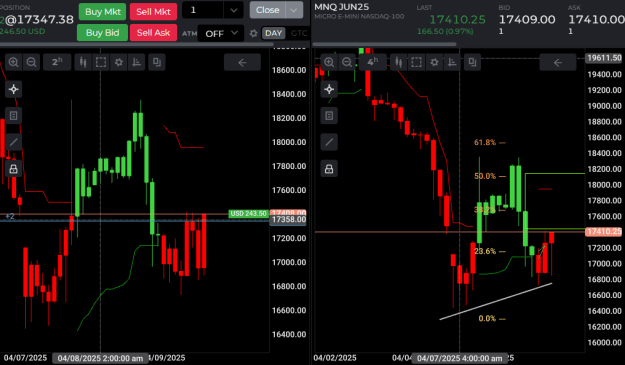This screenshot has height=365, width=625.
Task: Select DAY time-in-force option
Action: click(x=273, y=33)
